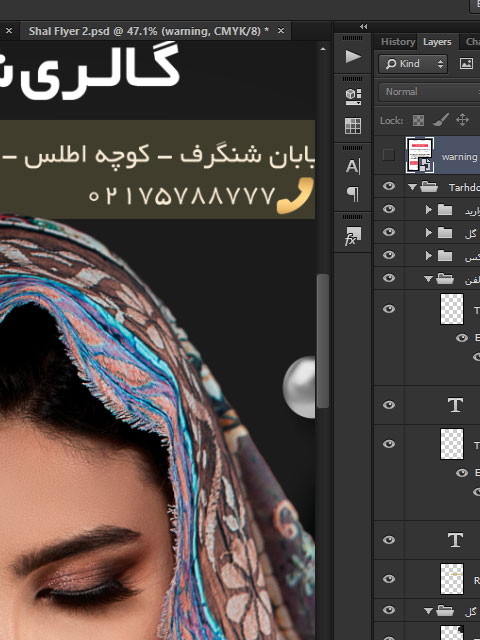Viewport: 480px width, 640px height.
Task: Collapse the Tarhdc group
Action: point(412,187)
